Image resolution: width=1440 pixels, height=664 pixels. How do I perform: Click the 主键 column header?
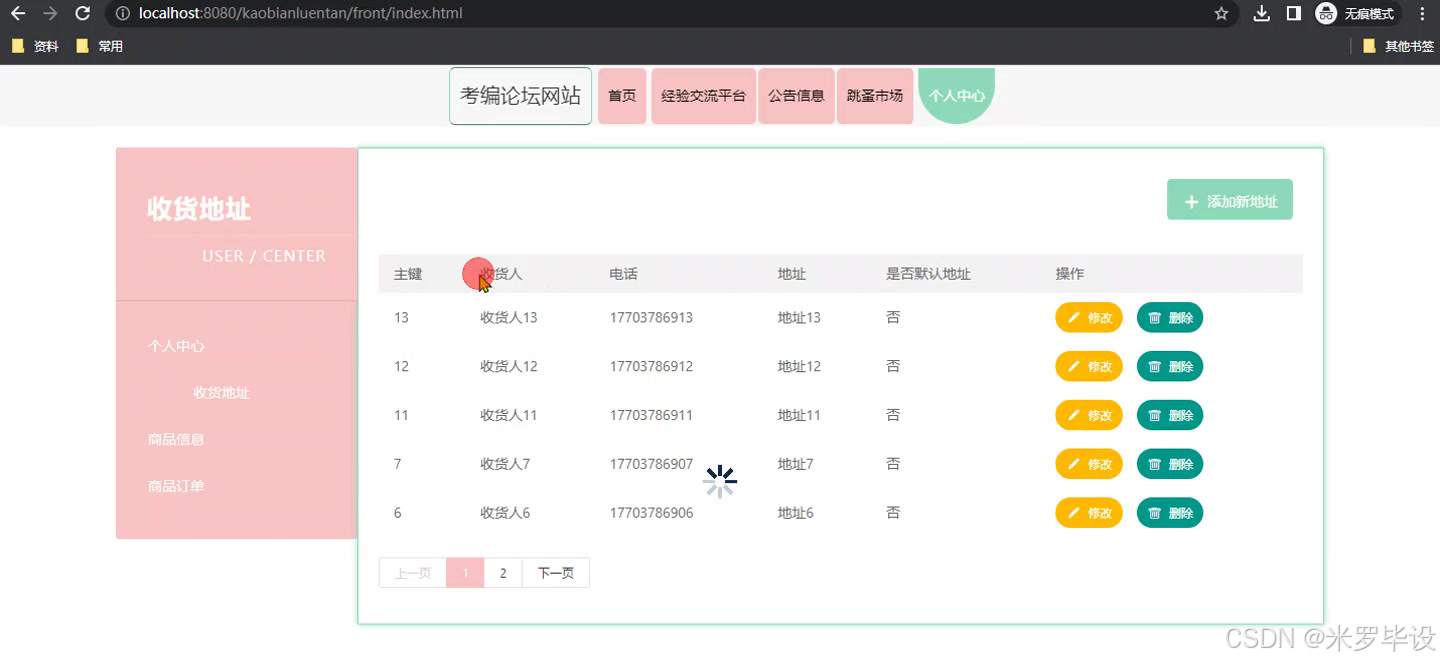pos(408,274)
